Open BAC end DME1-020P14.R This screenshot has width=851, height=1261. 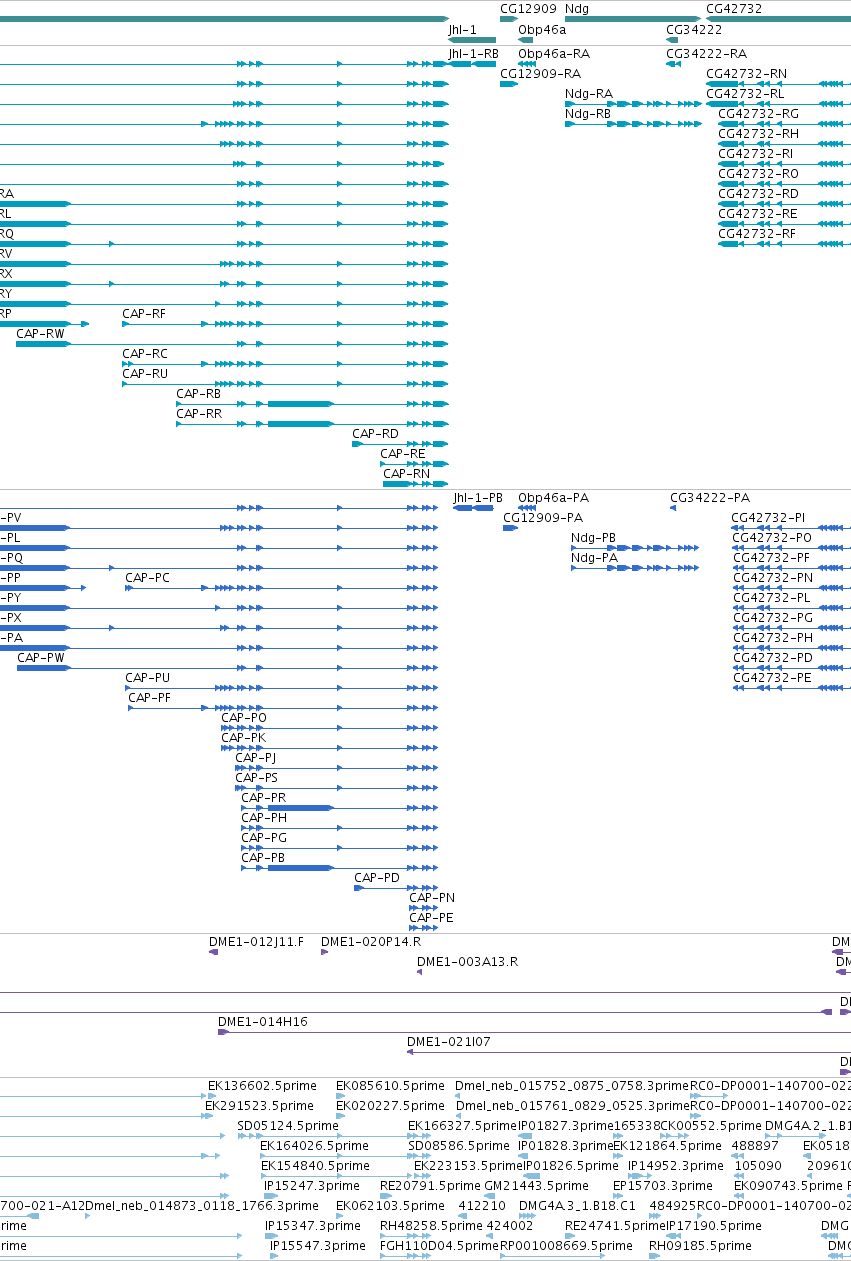[x=324, y=952]
